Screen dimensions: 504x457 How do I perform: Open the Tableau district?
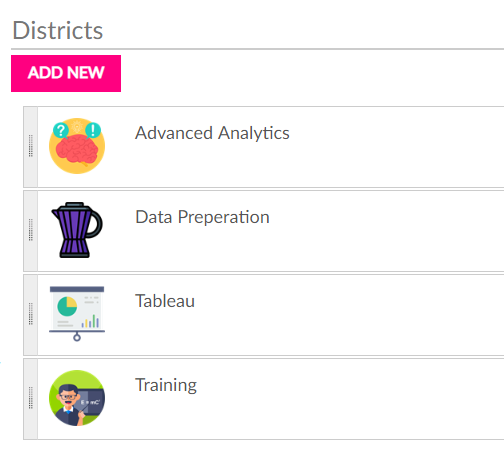point(165,301)
